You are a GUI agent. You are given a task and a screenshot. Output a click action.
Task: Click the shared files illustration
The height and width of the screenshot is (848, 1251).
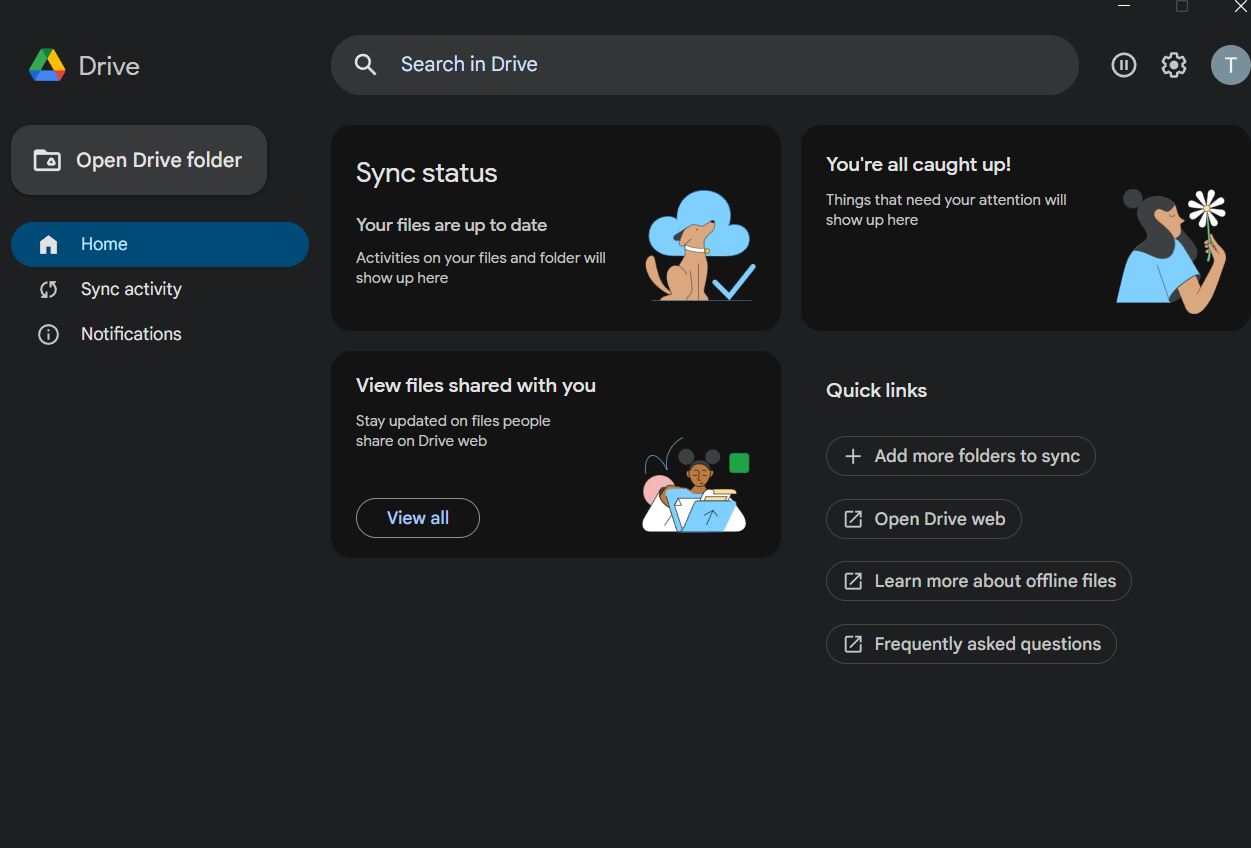696,485
